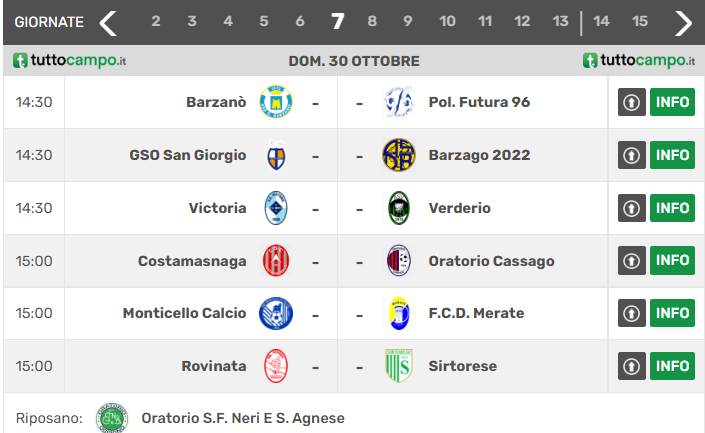Expand Victoria vs Verderio arrow button
The height and width of the screenshot is (433, 705).
632,208
